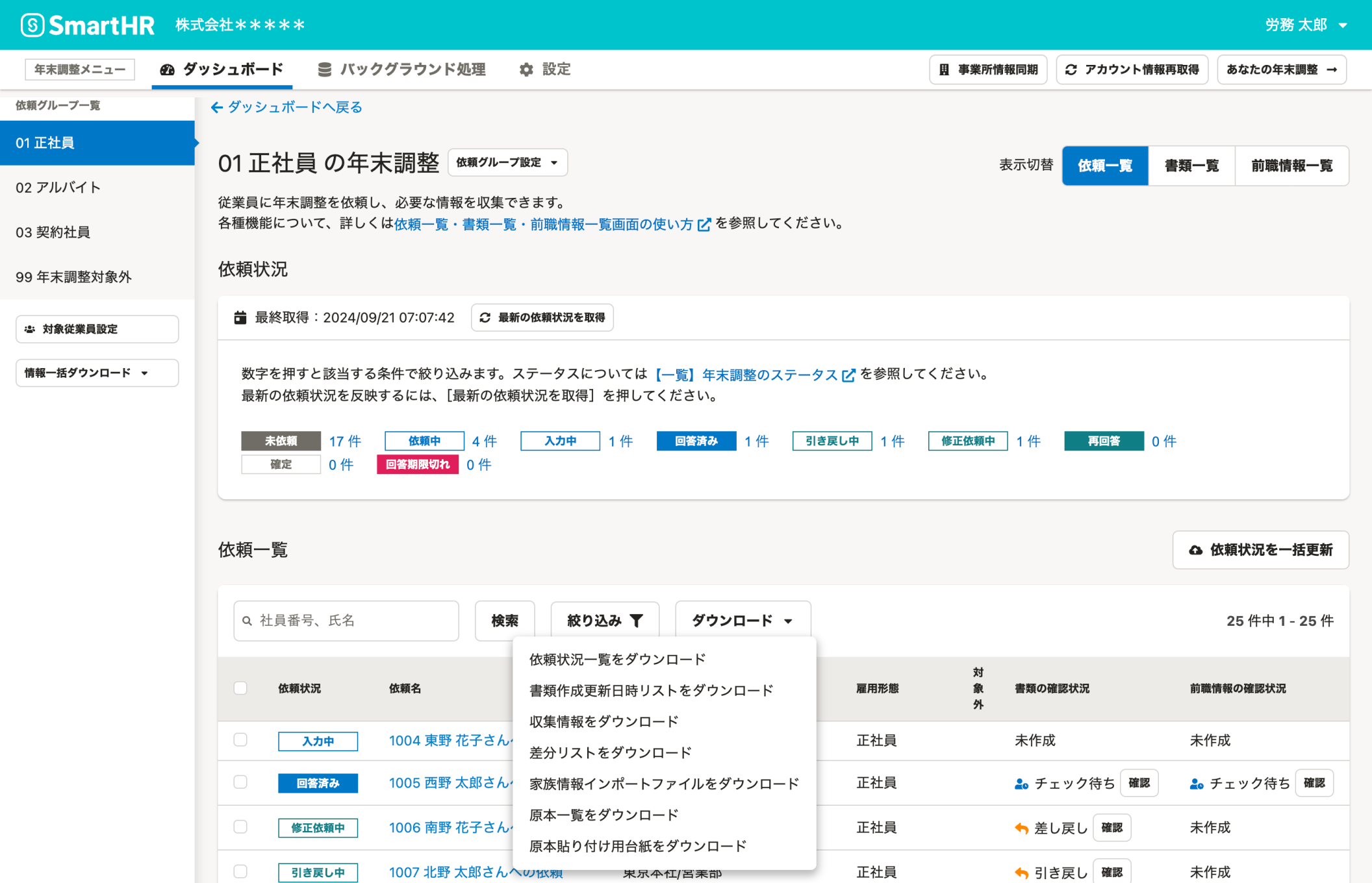Filter by 依頼中 4 件
1372x883 pixels.
click(485, 441)
